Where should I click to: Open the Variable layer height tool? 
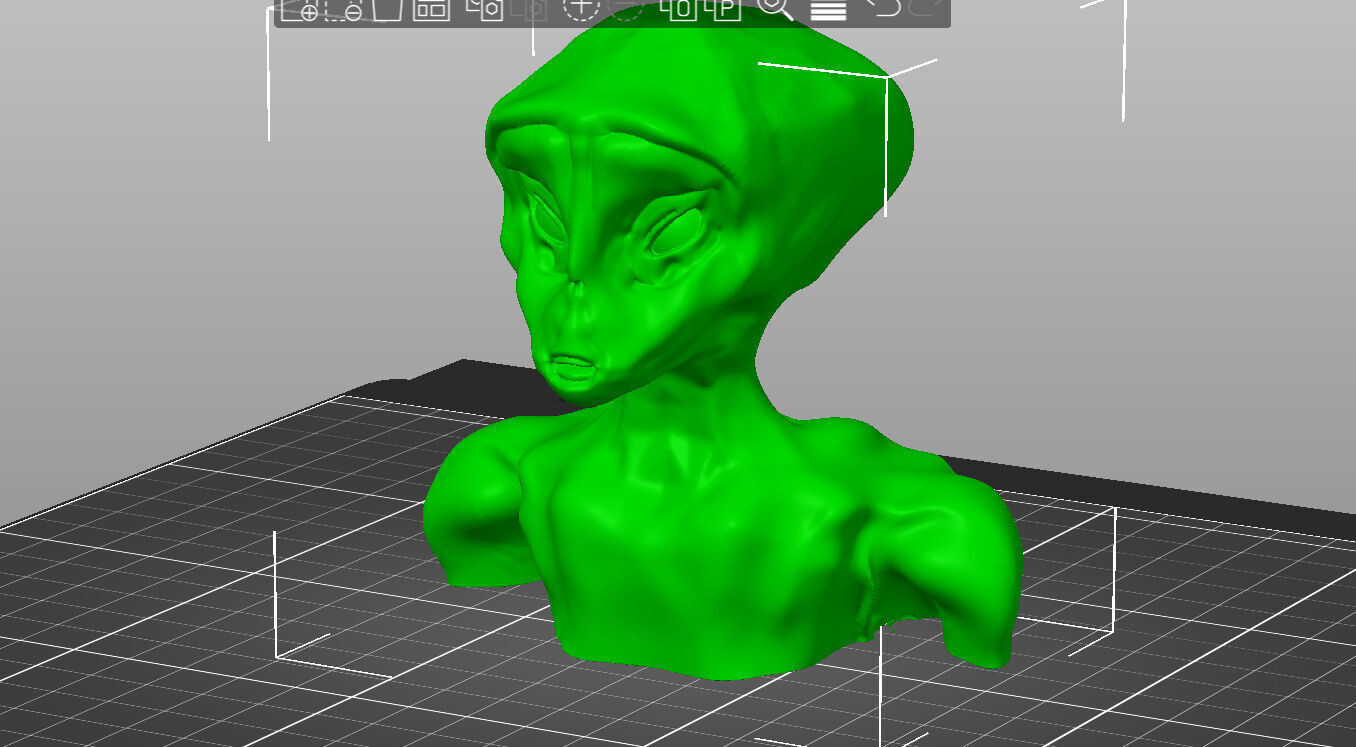(x=828, y=10)
